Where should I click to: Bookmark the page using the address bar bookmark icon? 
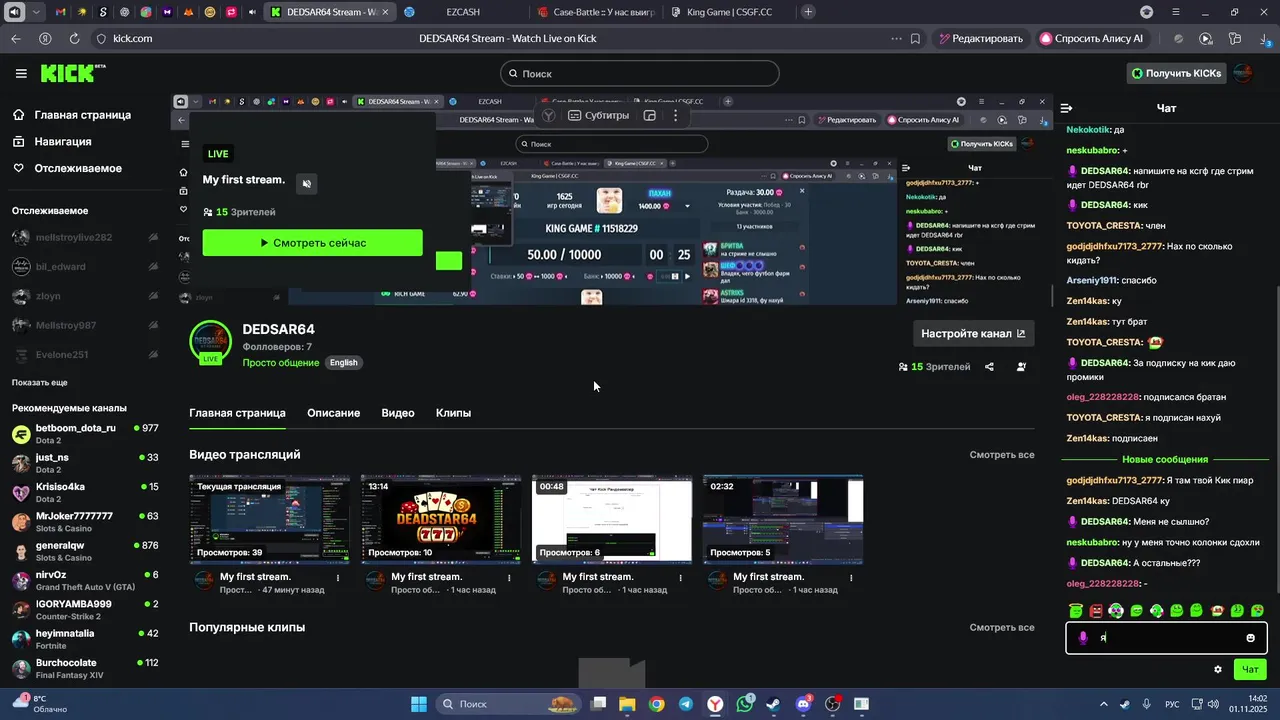coord(915,38)
